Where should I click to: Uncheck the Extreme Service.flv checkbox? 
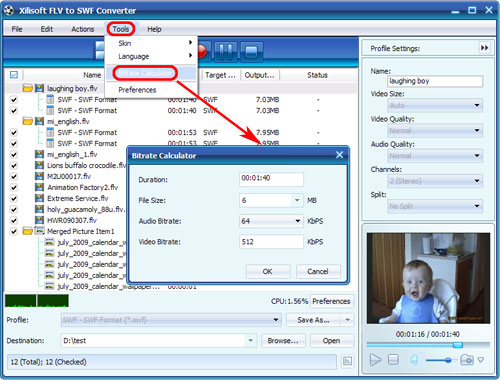coord(14,199)
